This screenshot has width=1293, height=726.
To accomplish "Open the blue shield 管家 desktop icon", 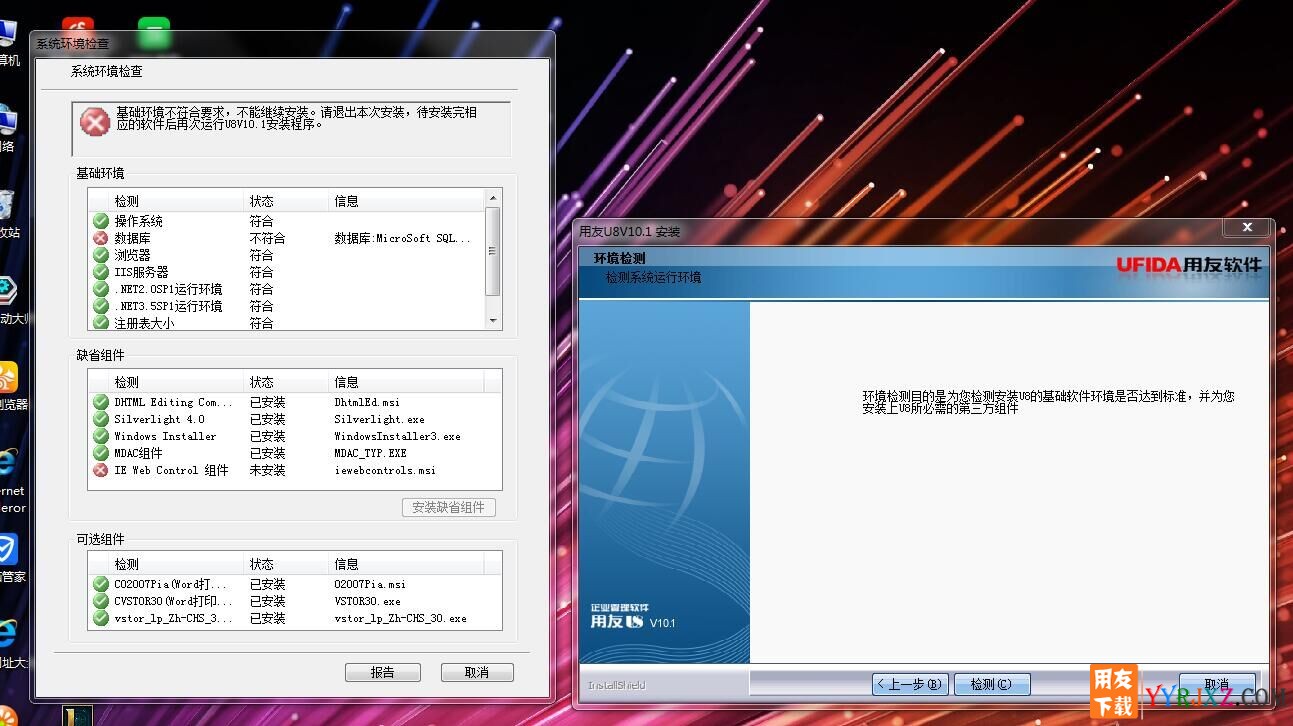I will pyautogui.click(x=7, y=549).
